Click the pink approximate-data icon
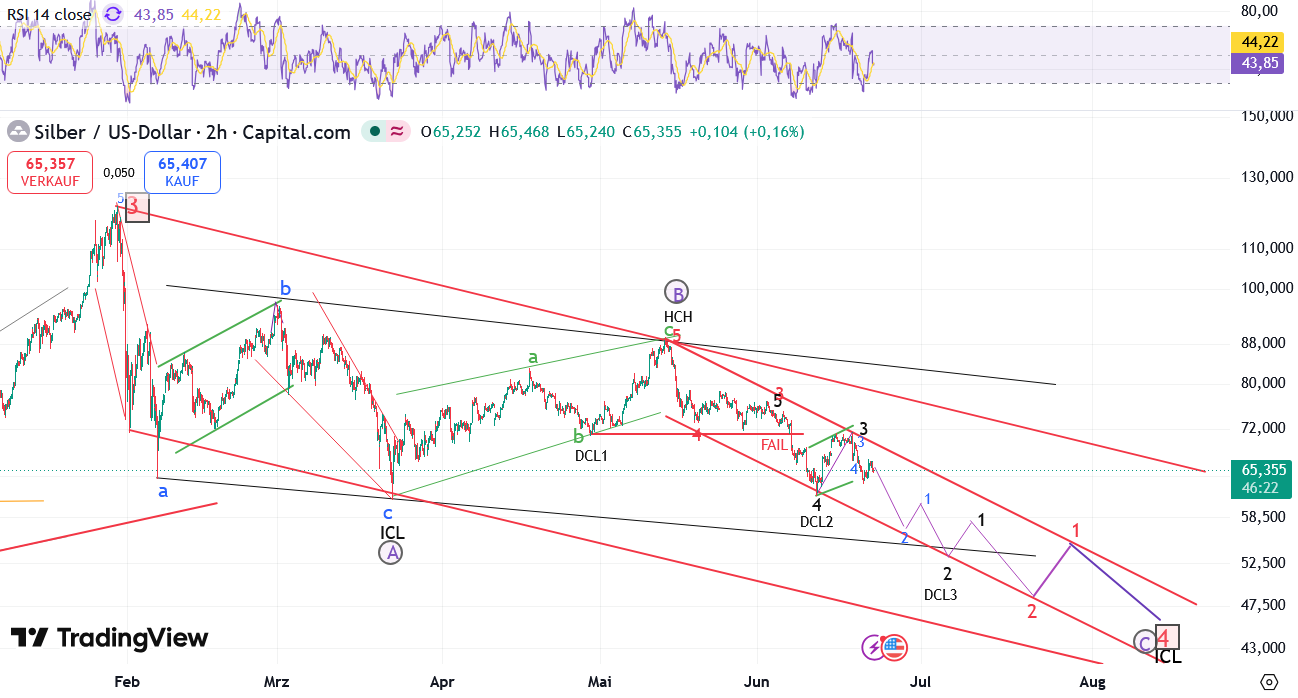The image size is (1298, 698). point(397,132)
